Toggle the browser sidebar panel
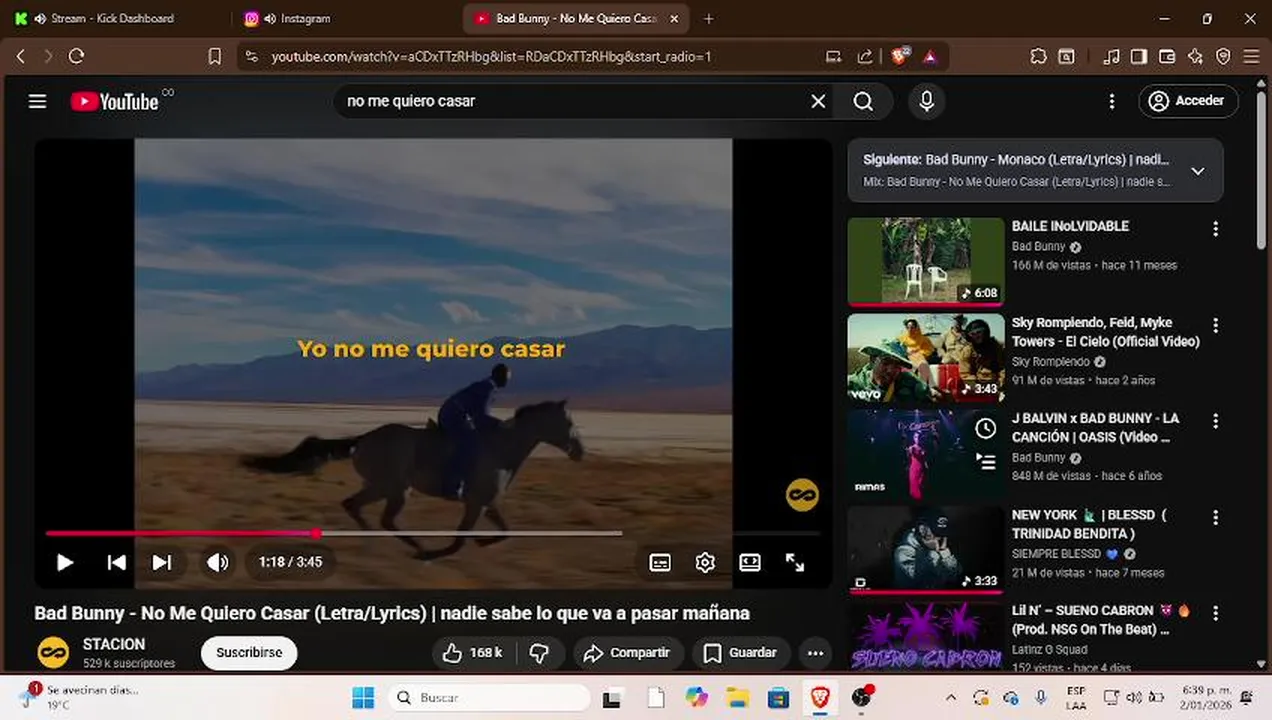 point(1138,57)
